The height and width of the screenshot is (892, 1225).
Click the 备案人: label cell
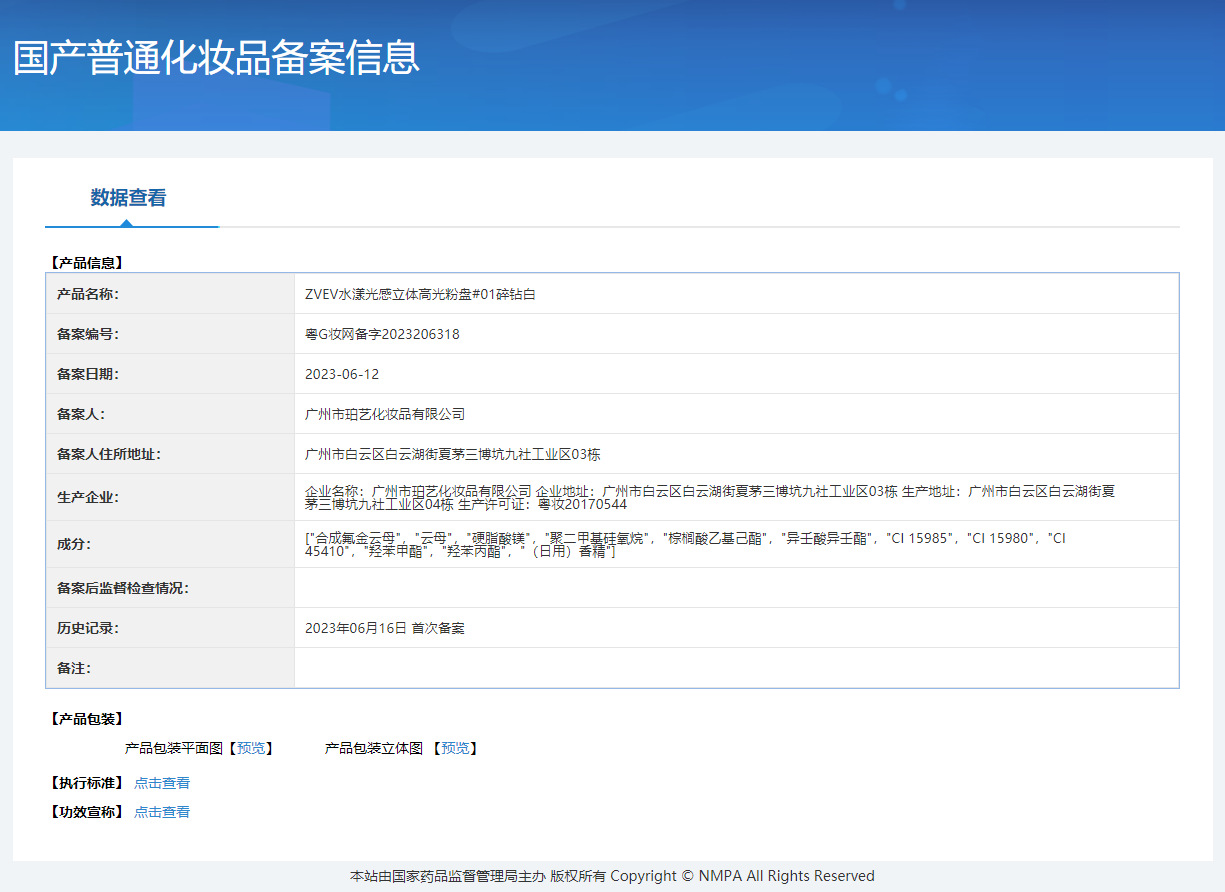click(170, 414)
